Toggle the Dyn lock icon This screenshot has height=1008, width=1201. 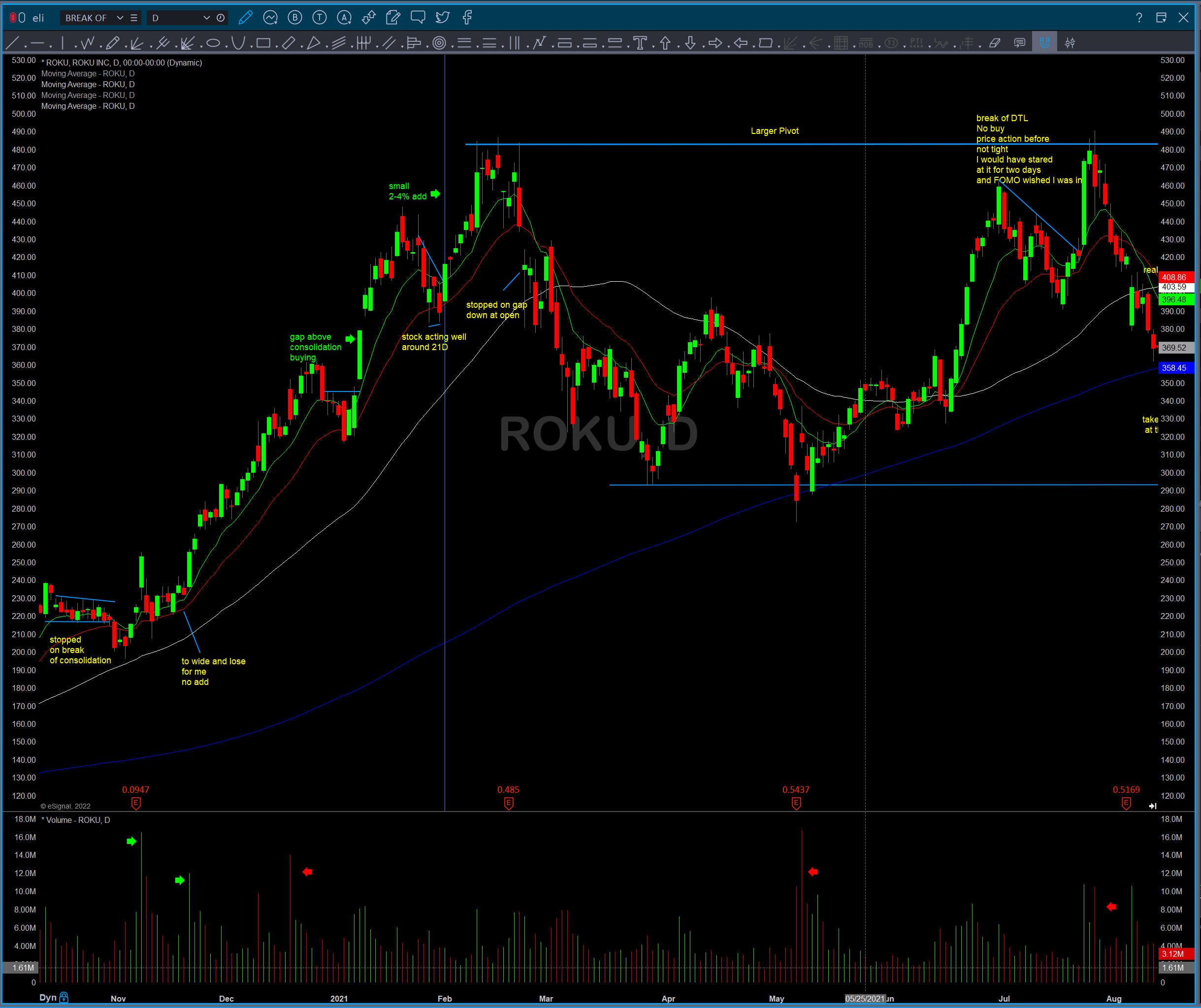click(x=64, y=998)
